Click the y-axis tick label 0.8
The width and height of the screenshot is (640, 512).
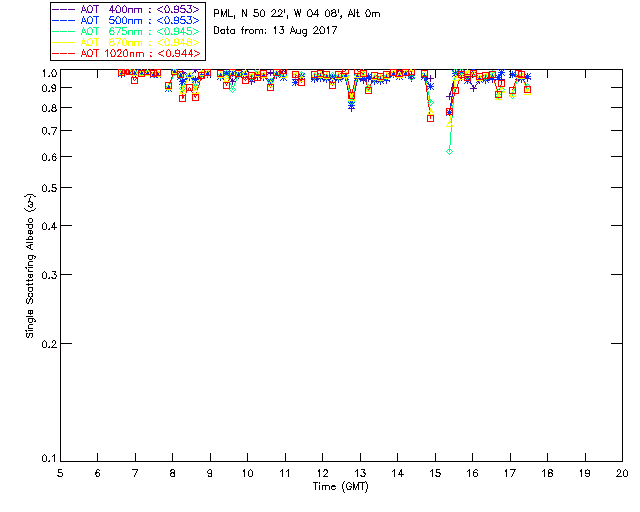point(49,108)
